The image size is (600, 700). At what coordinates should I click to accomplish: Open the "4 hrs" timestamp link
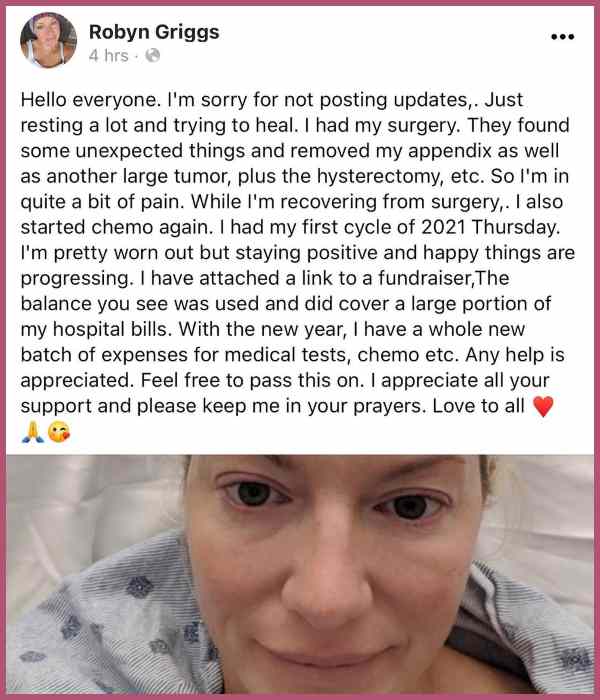coord(108,56)
